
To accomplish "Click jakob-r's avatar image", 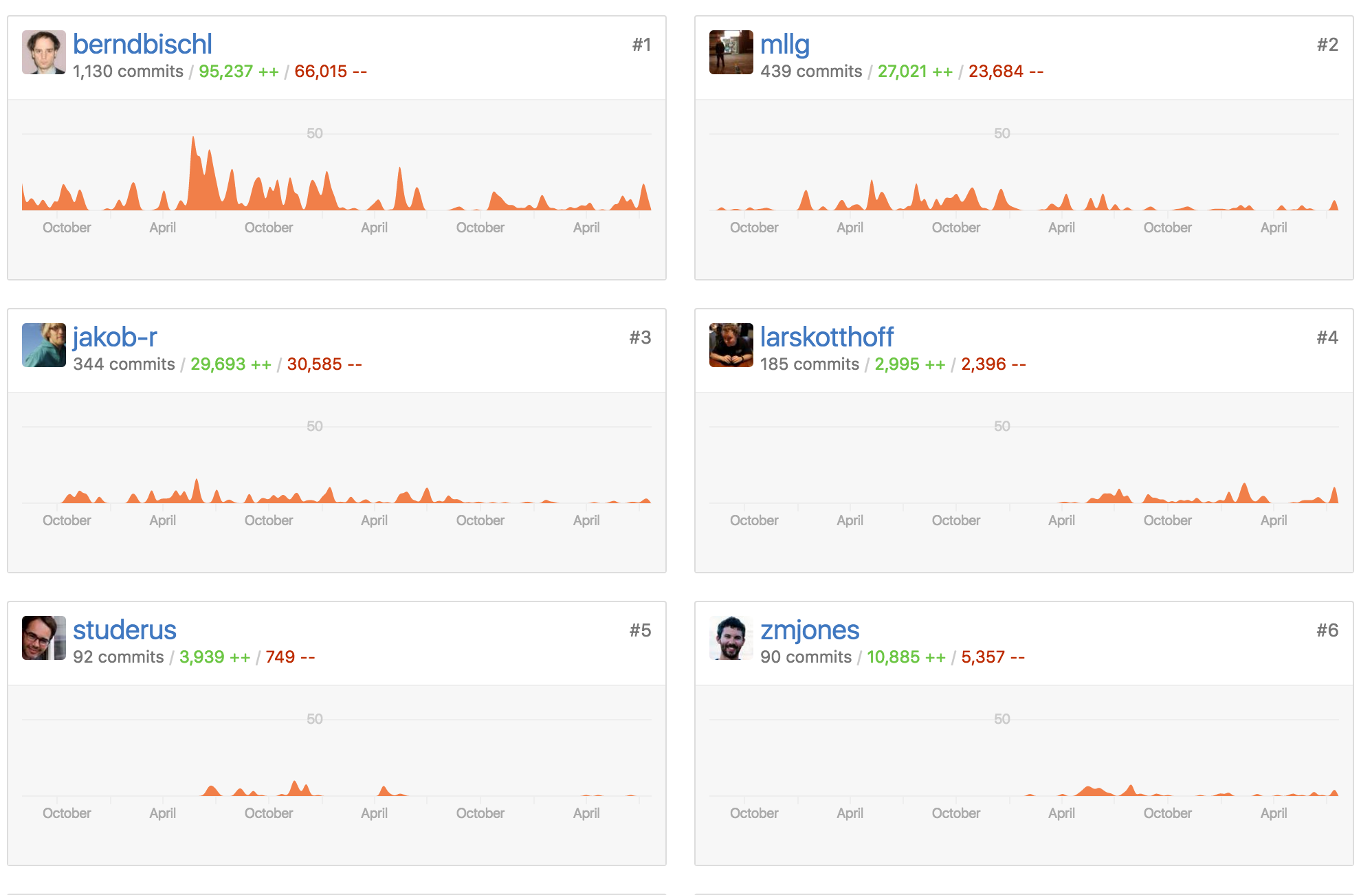I will pos(44,345).
